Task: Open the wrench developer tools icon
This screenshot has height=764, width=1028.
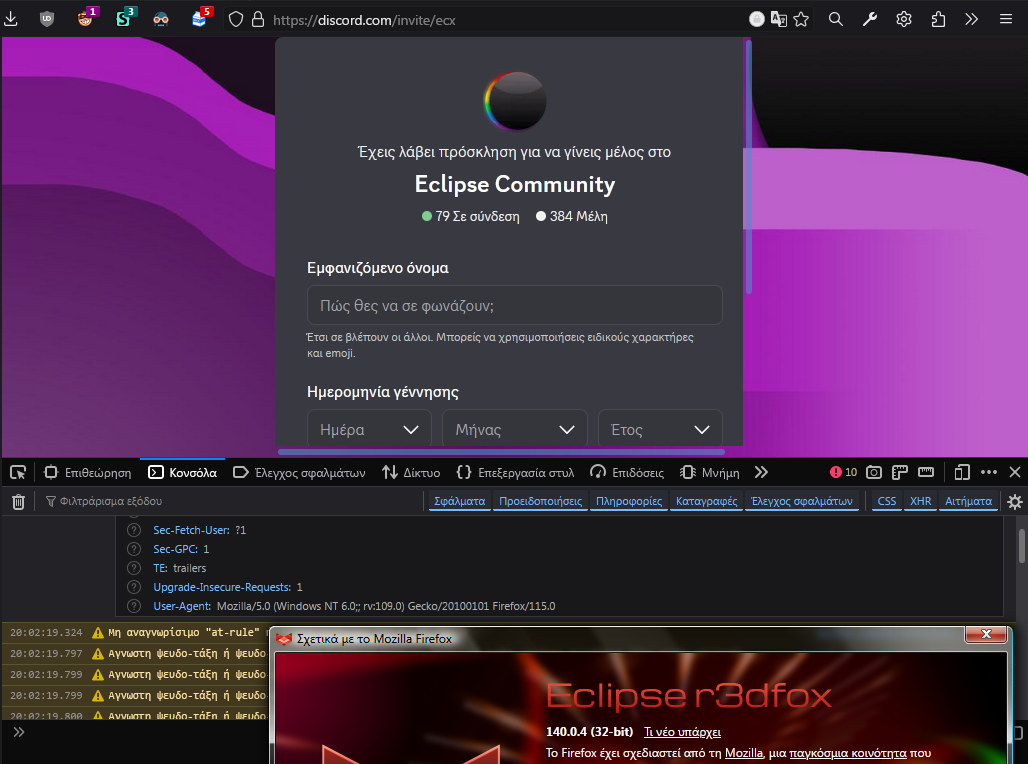Action: 870,19
